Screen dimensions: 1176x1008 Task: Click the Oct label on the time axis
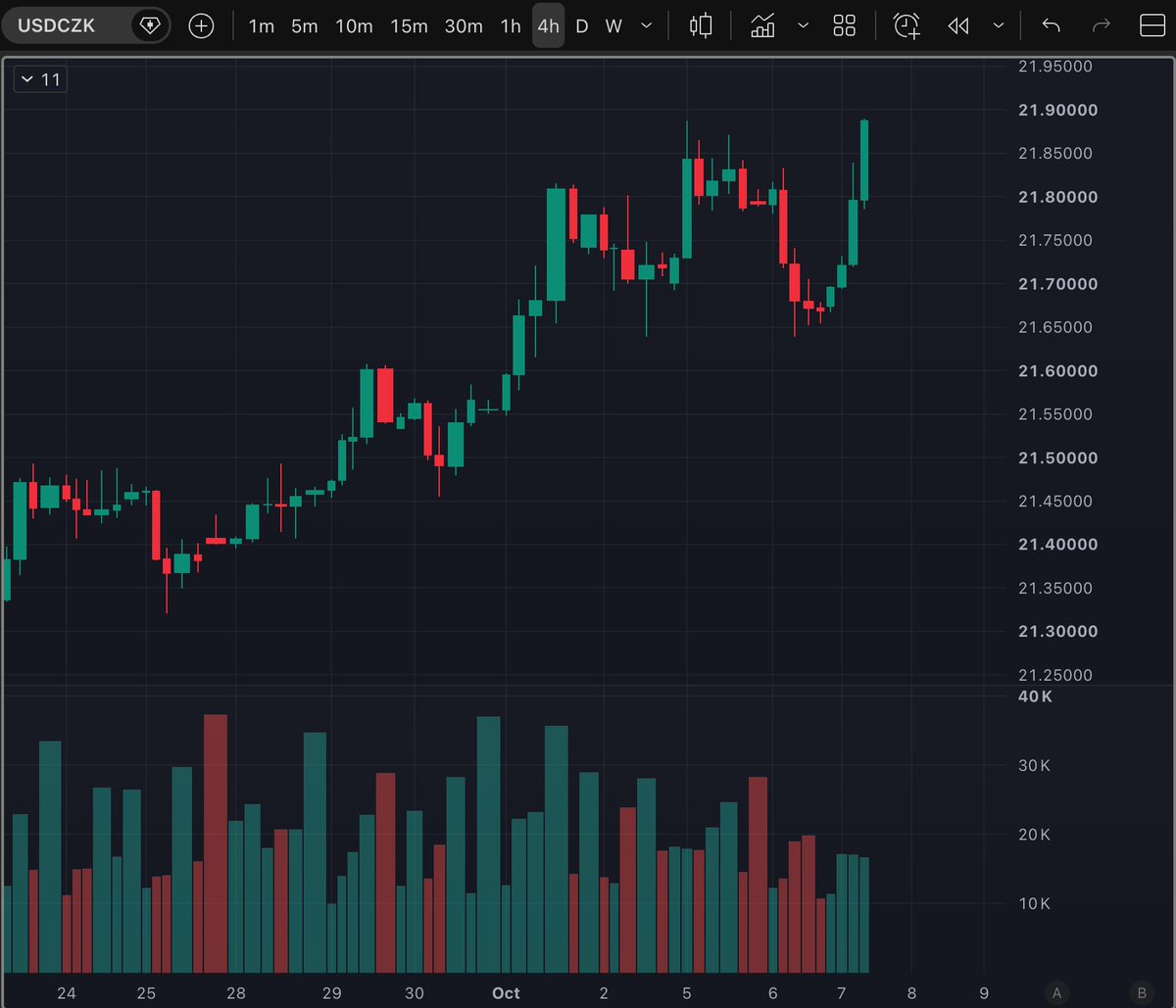coord(506,993)
